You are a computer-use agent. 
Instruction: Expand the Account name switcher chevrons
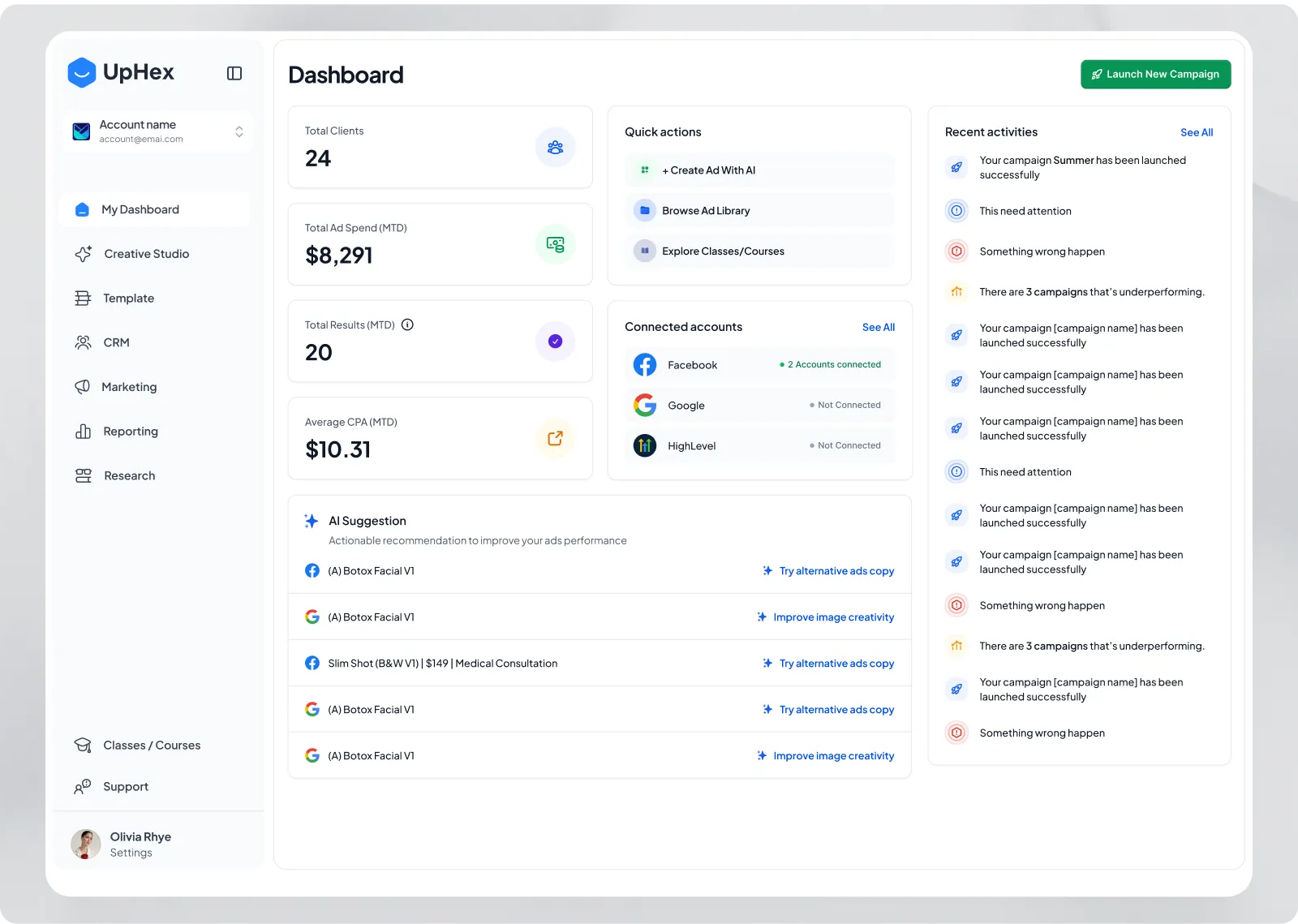(239, 131)
